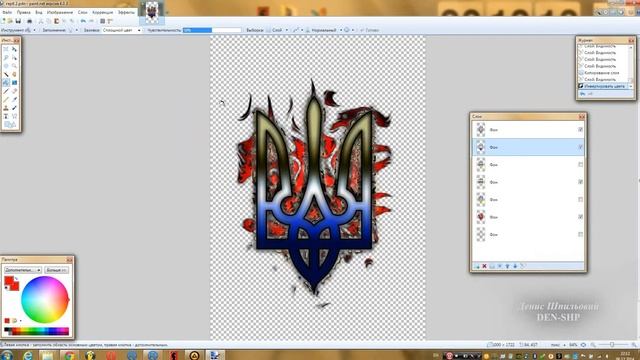Open the Заливка 'Сплошной цвет' dropdown
This screenshot has height=360, width=640.
(x=121, y=30)
